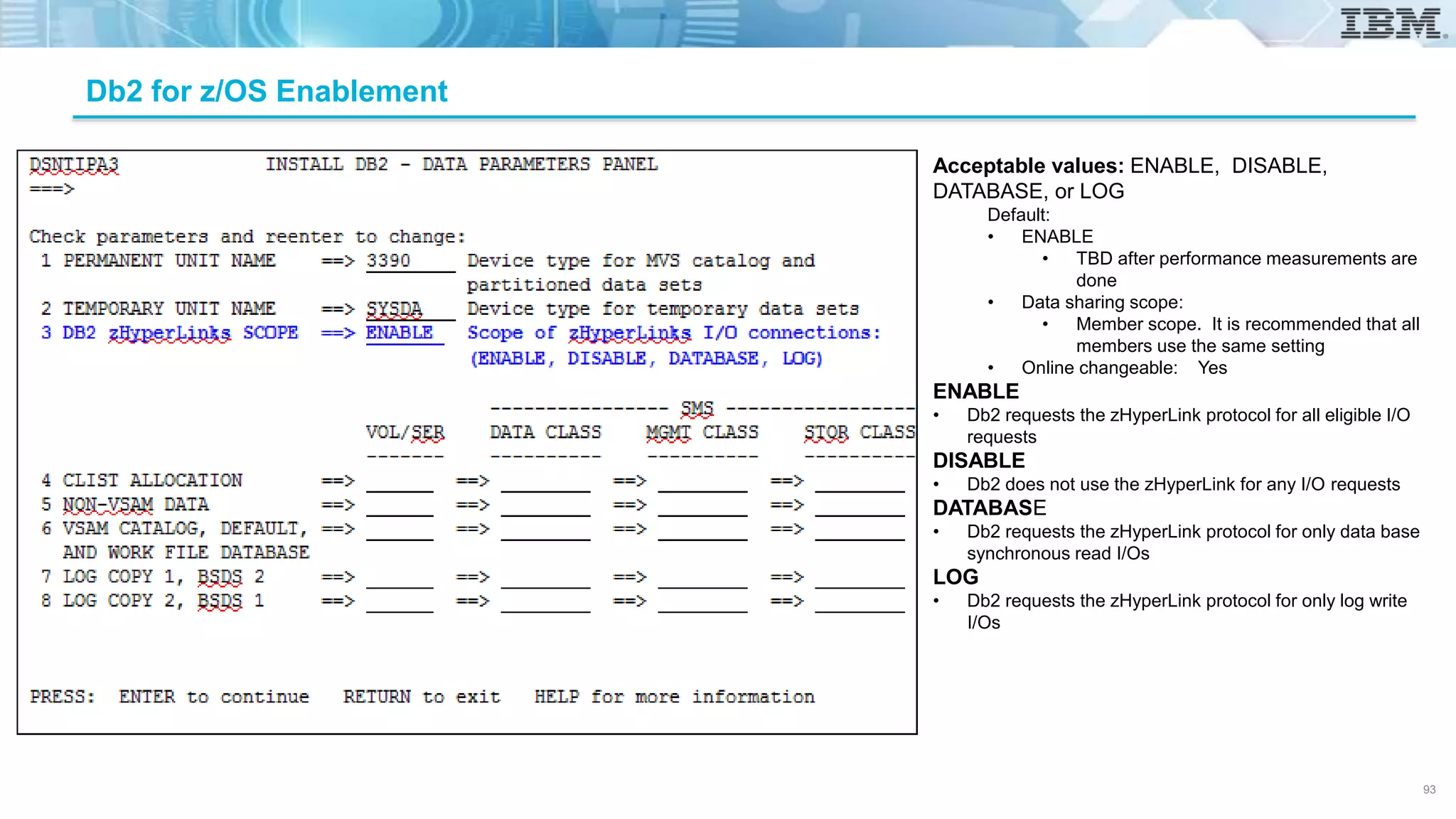1456x819 pixels.
Task: Click the VSAM CATALOG VOL/SER field
Action: [x=400, y=530]
